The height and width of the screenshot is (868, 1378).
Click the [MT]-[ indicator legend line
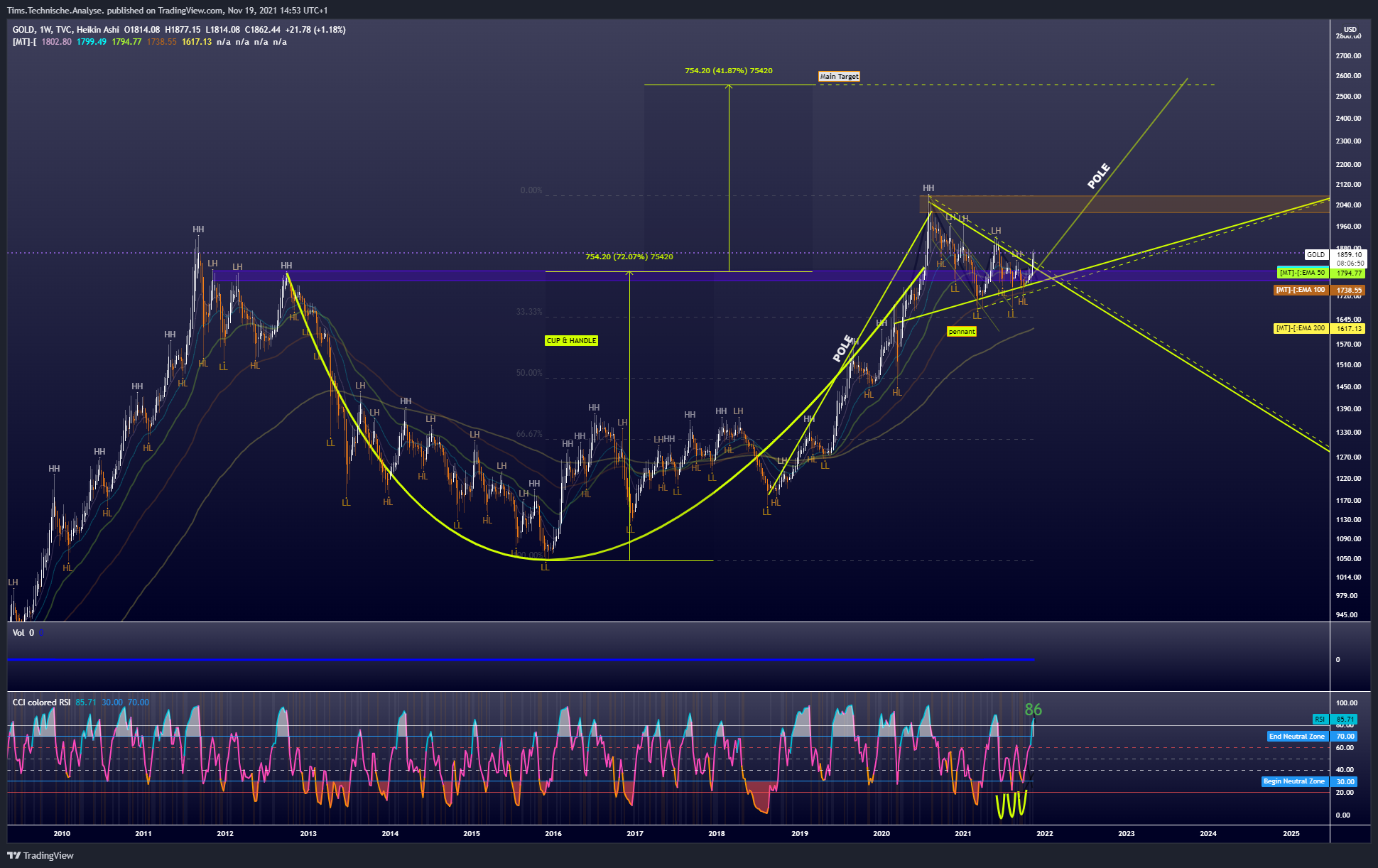point(149,42)
